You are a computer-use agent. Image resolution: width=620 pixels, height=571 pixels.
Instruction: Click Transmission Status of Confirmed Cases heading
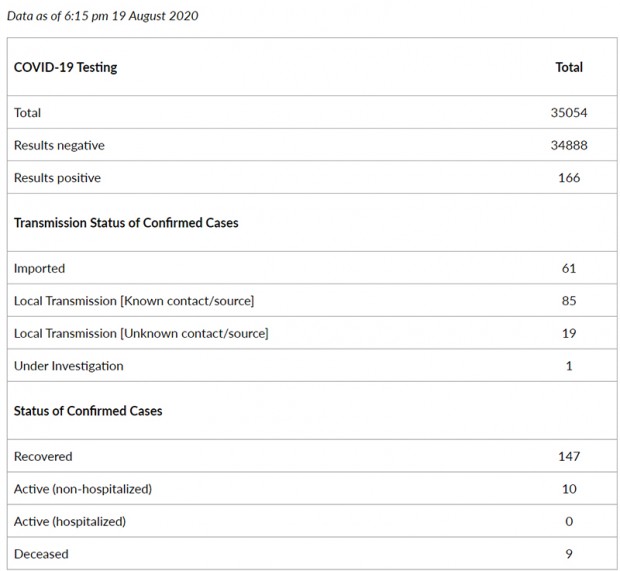click(126, 223)
